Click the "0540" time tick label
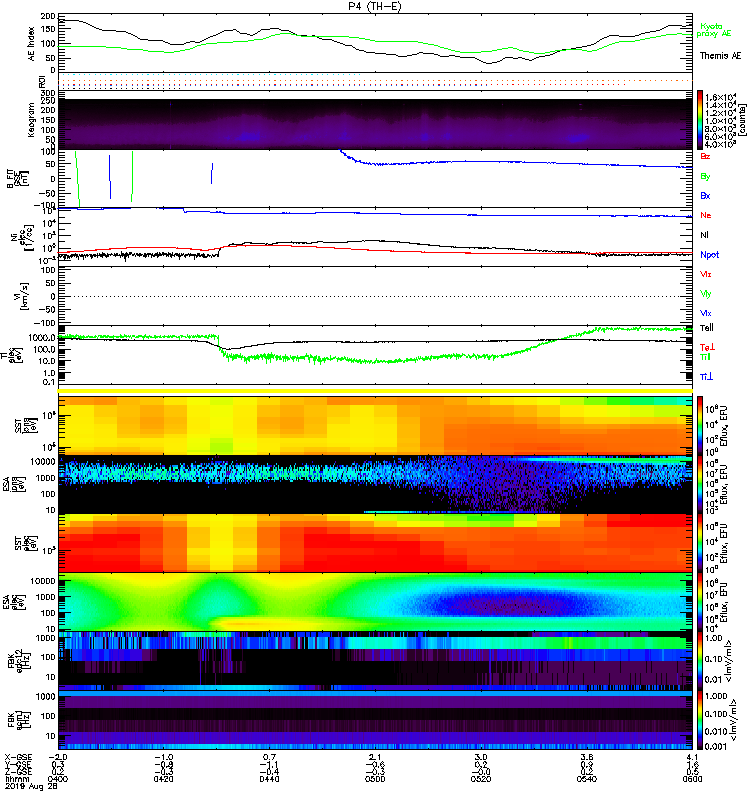The width and height of the screenshot is (750, 800). (587, 779)
